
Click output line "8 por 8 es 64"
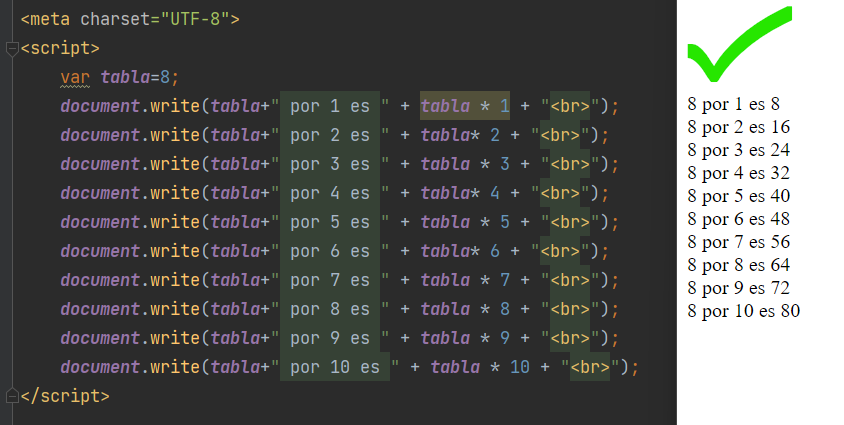click(x=738, y=265)
